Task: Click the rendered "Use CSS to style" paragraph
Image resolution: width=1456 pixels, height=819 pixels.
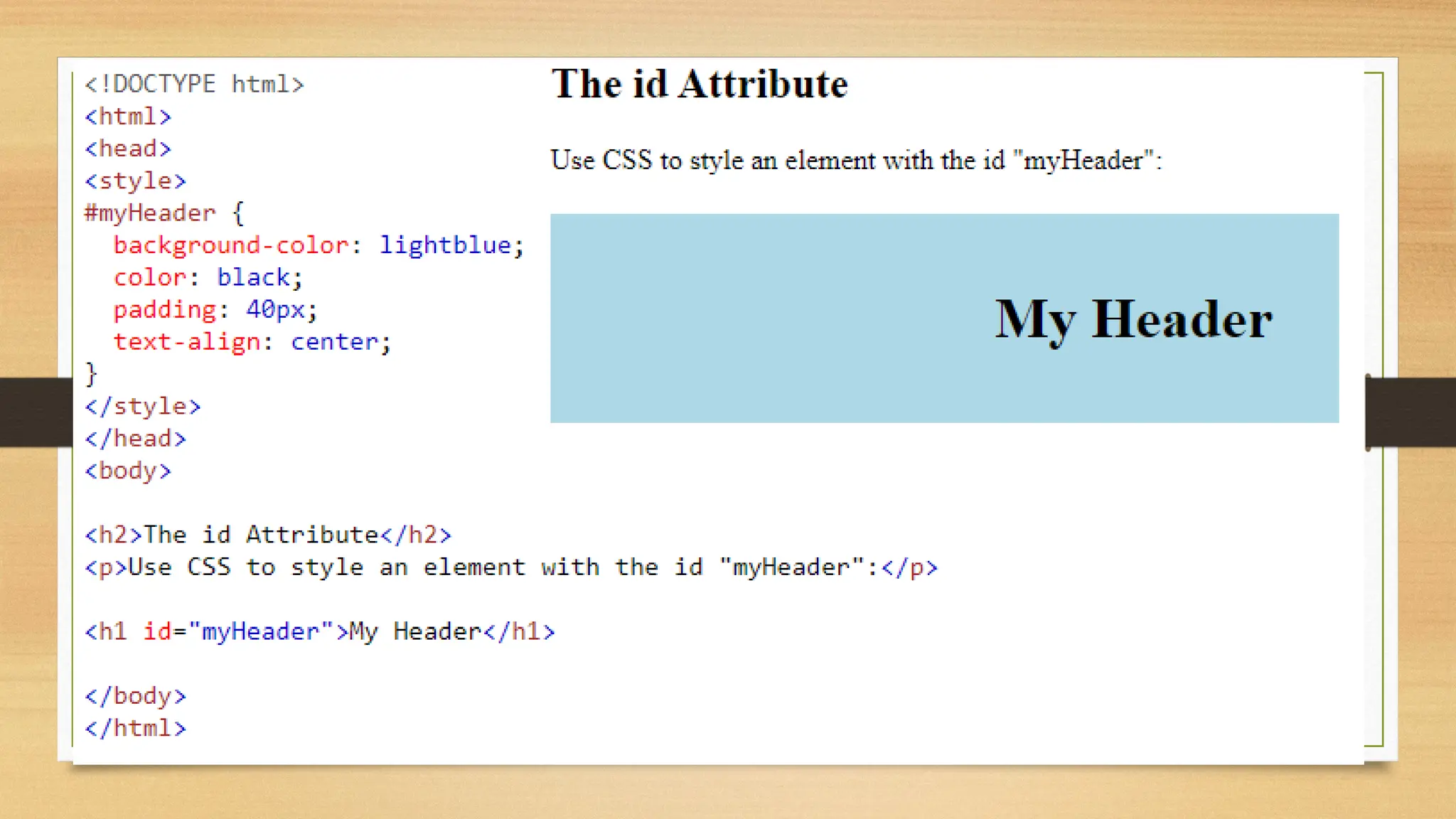Action: click(x=855, y=160)
